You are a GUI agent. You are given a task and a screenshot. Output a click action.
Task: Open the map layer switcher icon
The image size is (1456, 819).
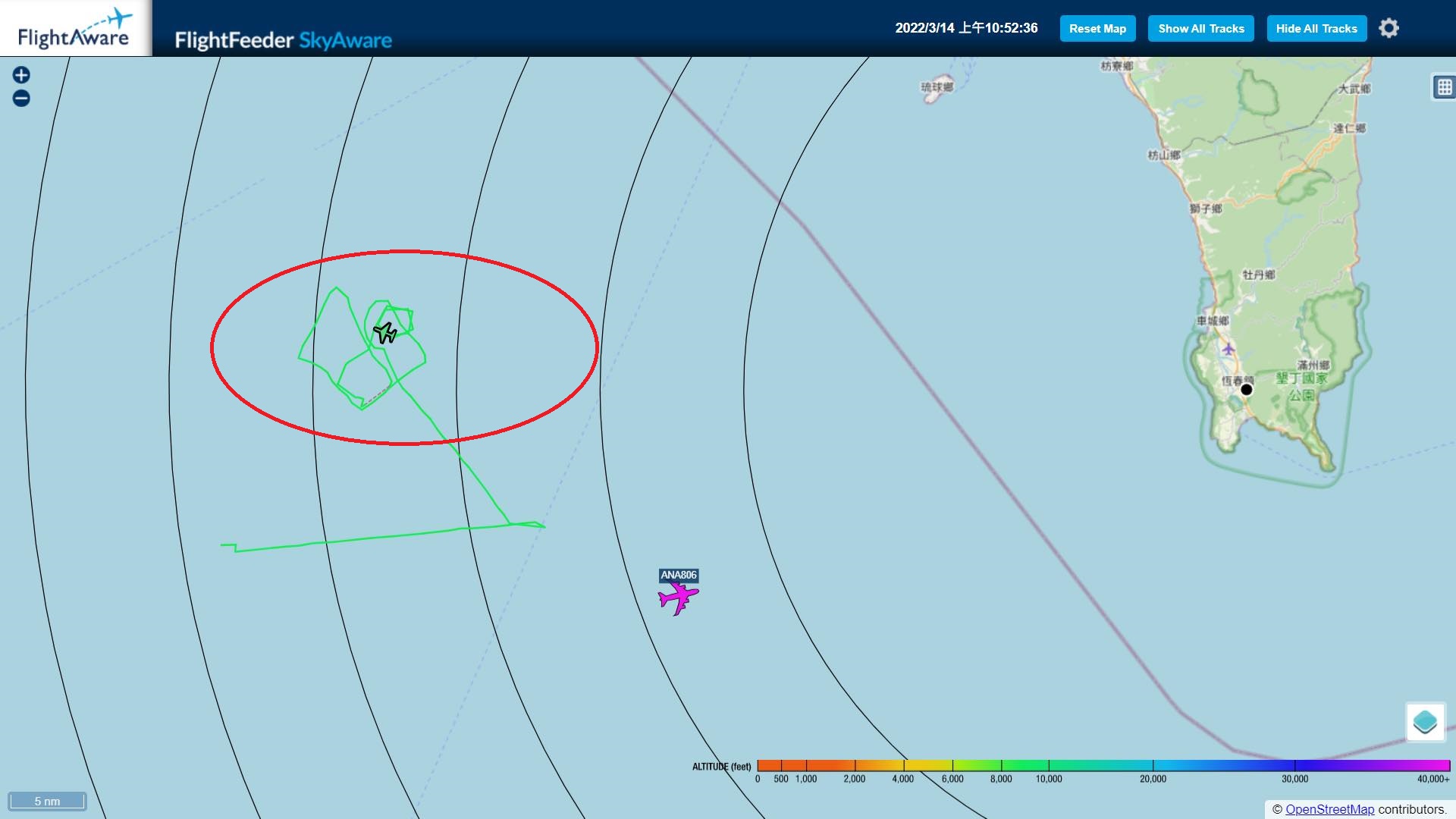tap(1425, 722)
